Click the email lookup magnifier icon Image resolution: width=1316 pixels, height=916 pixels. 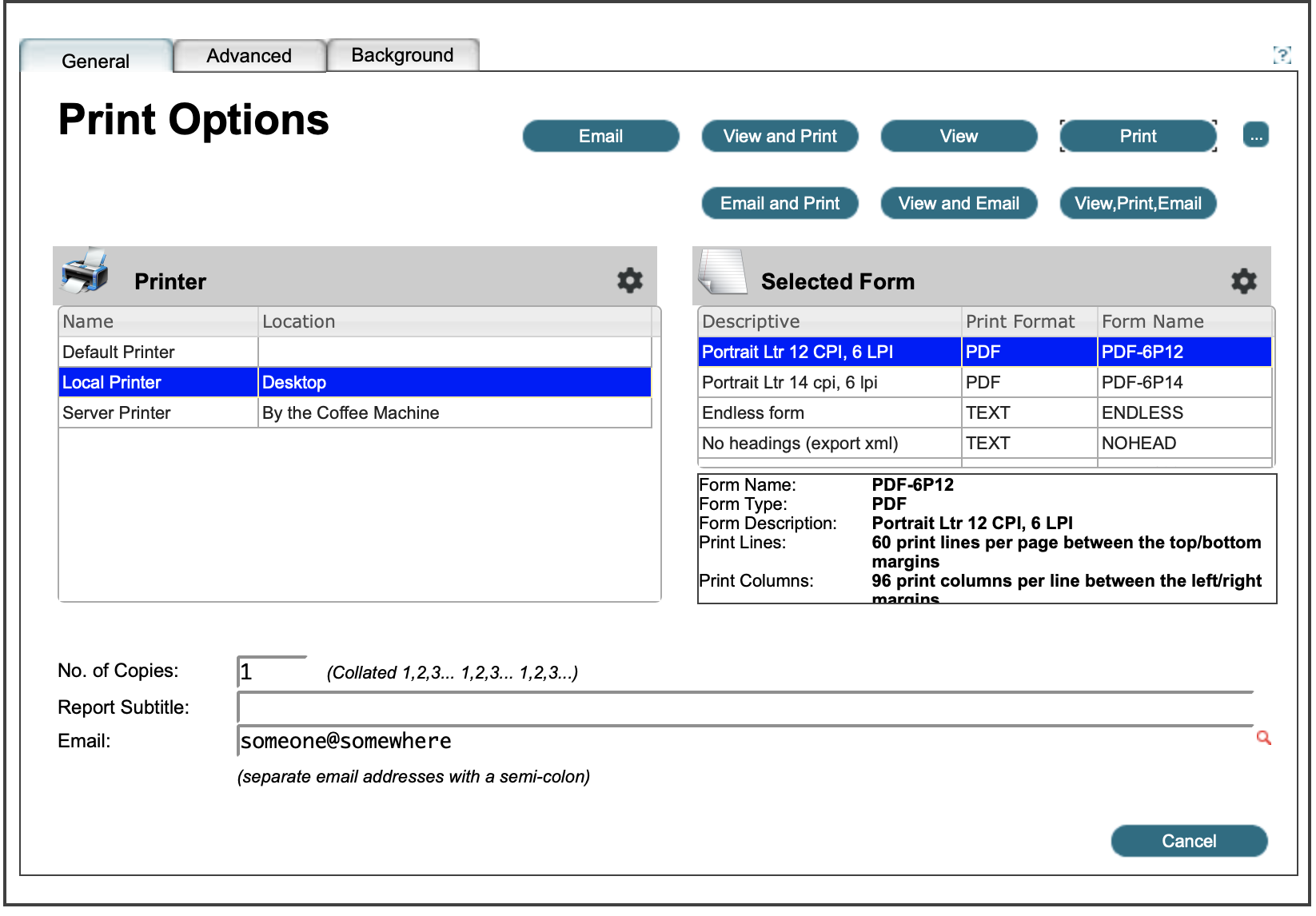pyautogui.click(x=1263, y=738)
